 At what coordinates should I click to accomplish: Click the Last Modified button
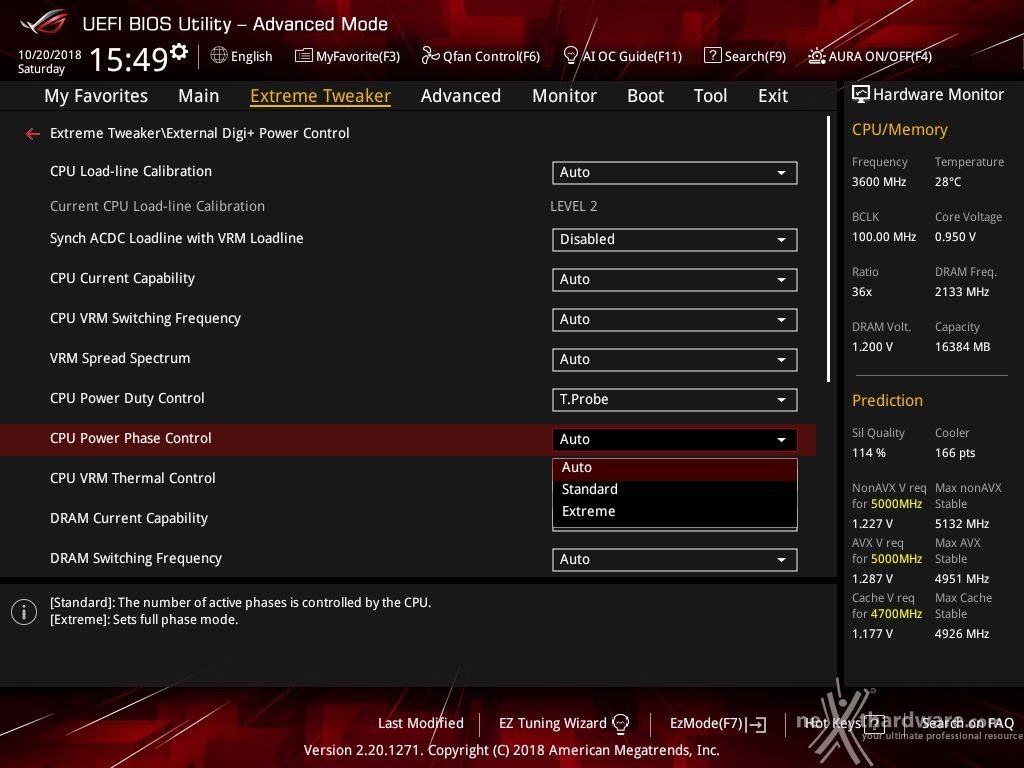421,723
